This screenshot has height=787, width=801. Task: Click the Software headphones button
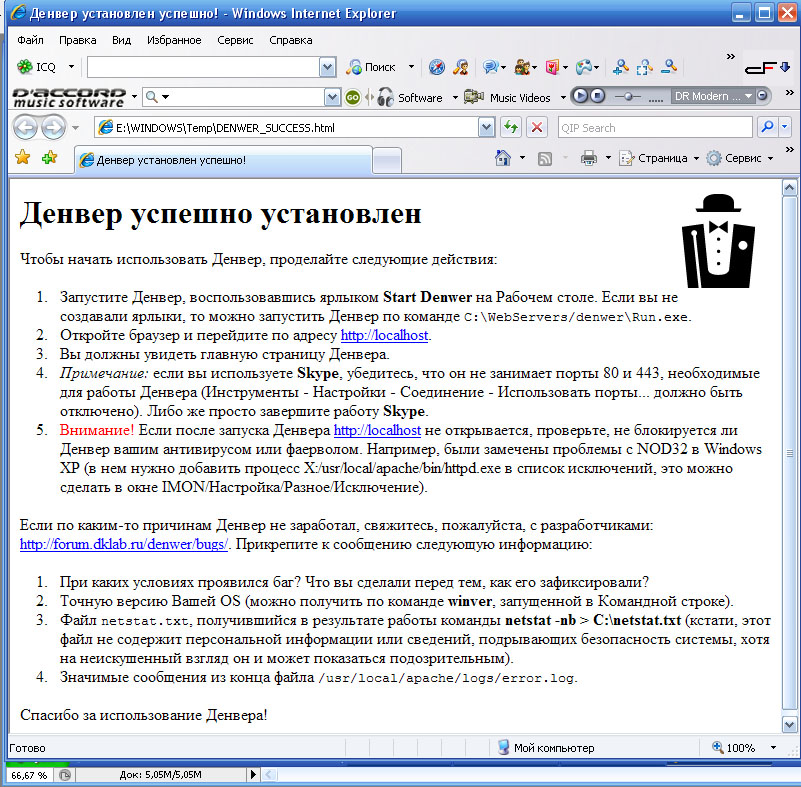pos(410,97)
